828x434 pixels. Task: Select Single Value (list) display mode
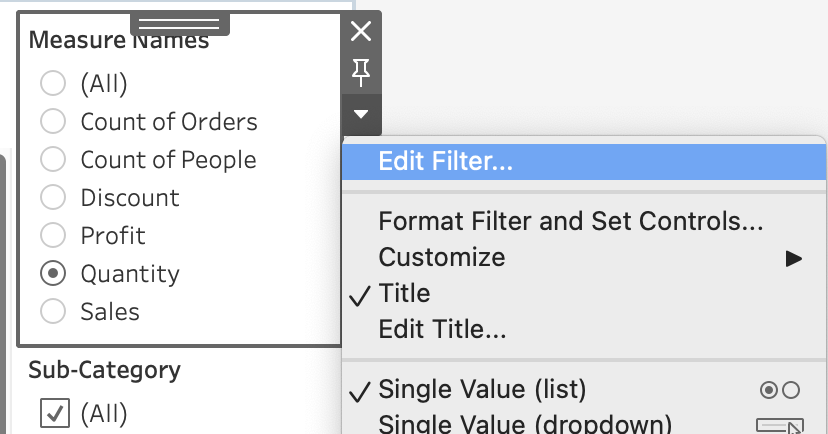482,390
